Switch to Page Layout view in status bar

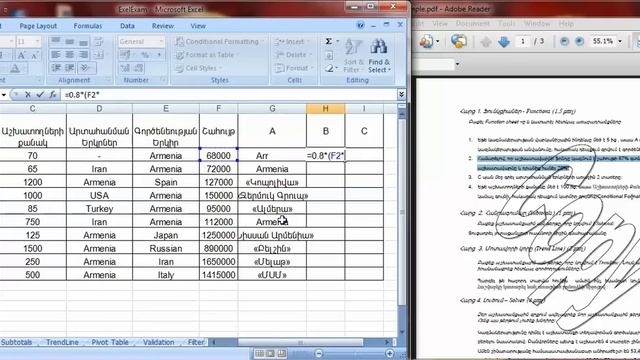[270, 353]
